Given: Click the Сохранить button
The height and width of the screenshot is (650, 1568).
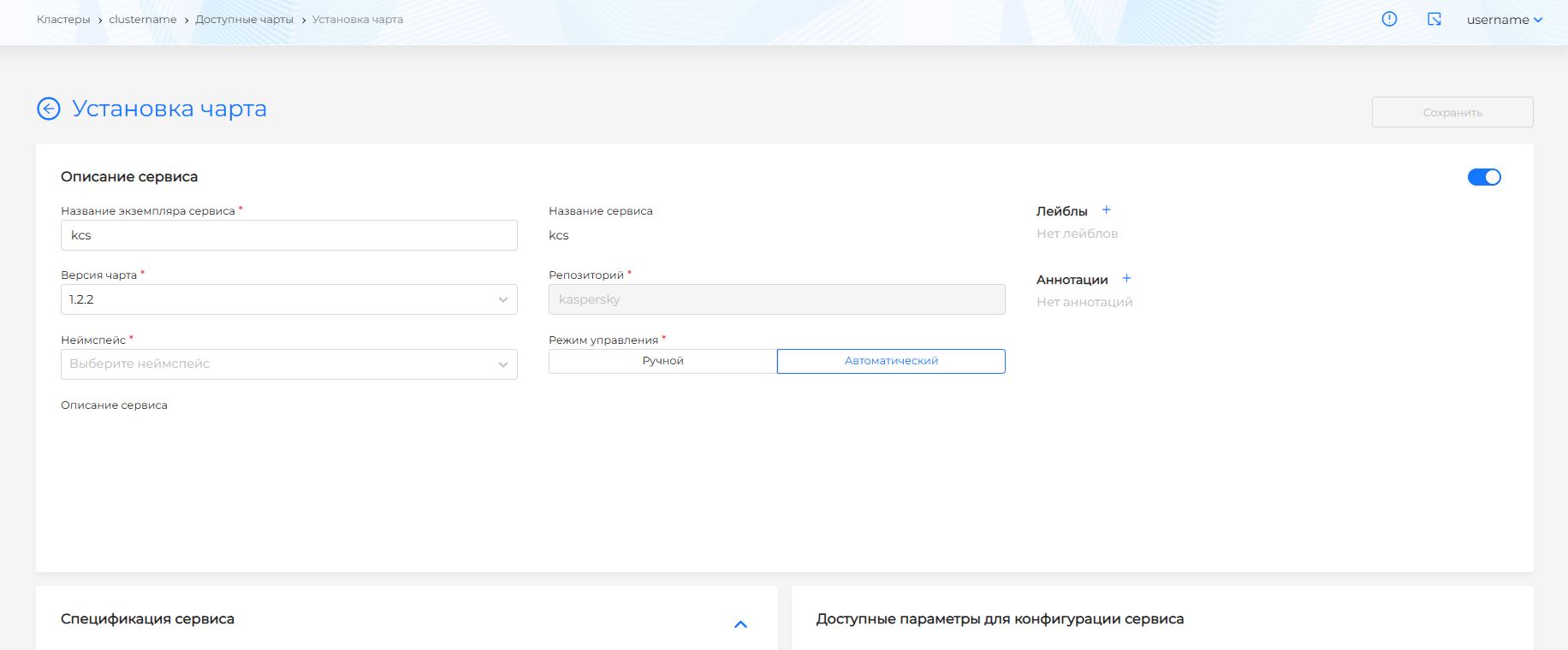Looking at the screenshot, I should [1452, 112].
